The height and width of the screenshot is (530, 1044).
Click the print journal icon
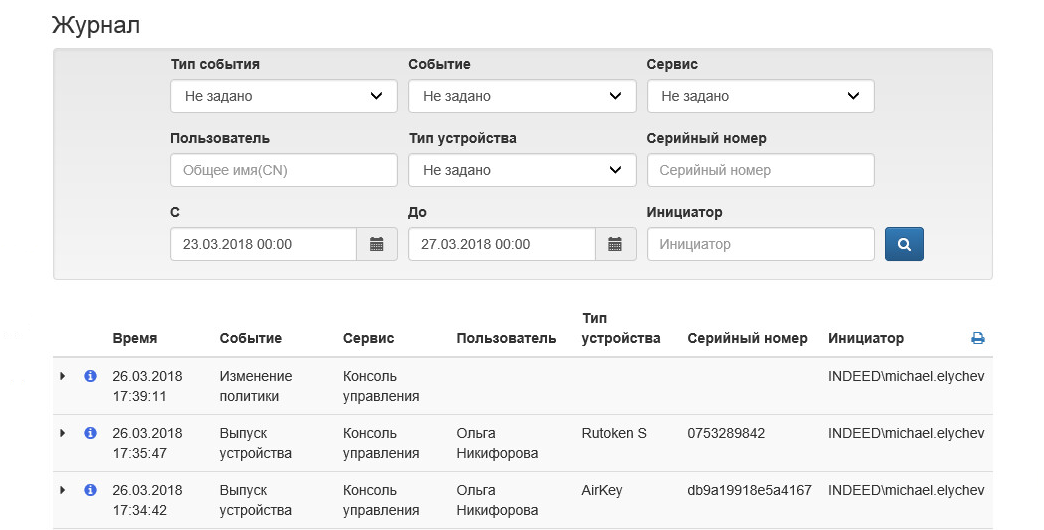978,339
